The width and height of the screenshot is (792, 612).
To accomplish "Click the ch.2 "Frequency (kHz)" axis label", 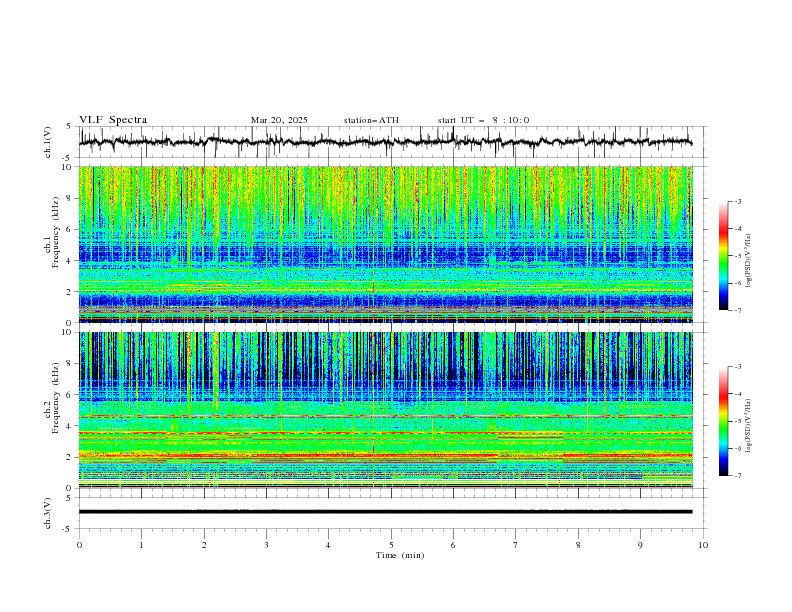I will click(x=57, y=398).
